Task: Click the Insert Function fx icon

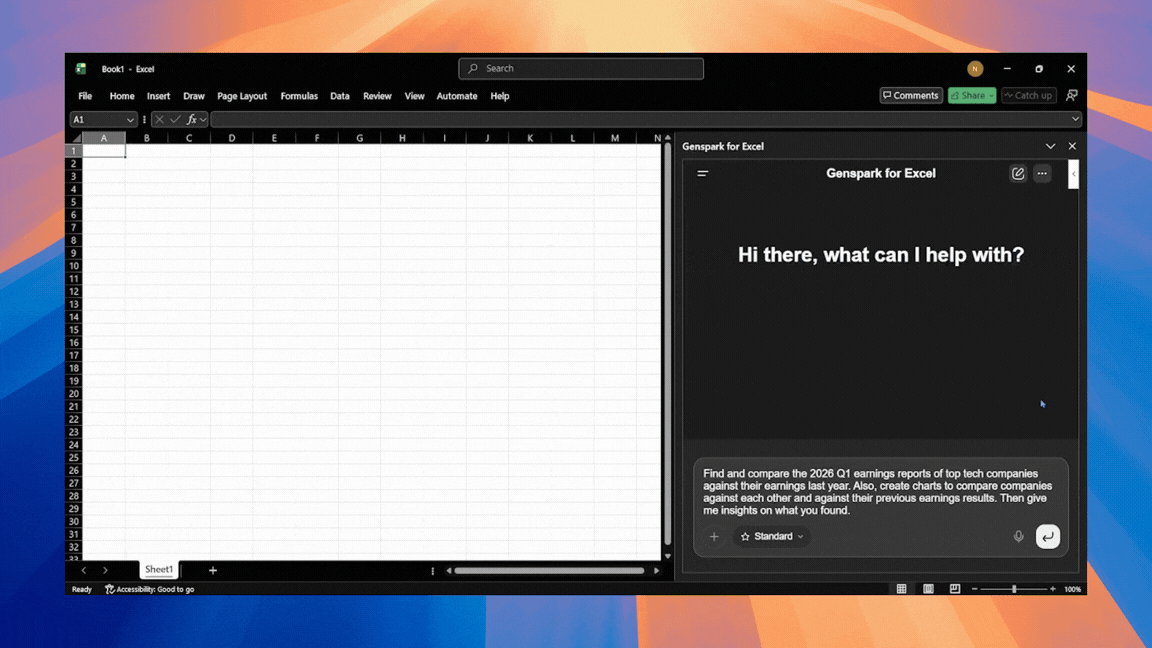Action: pos(192,120)
